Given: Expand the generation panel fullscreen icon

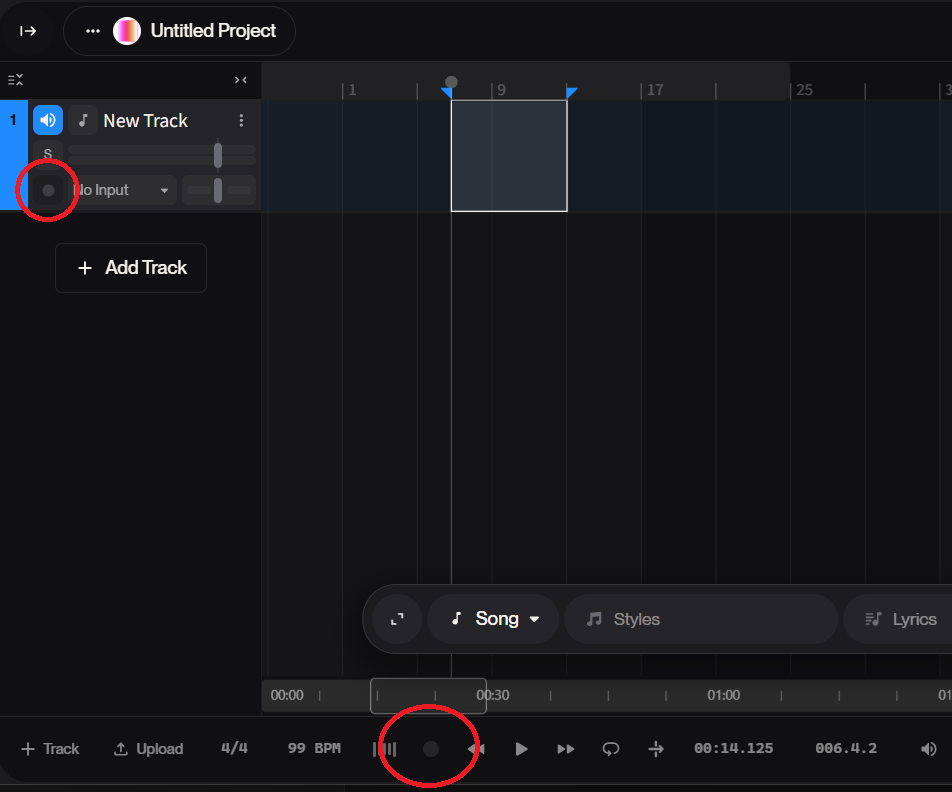Looking at the screenshot, I should [x=397, y=619].
